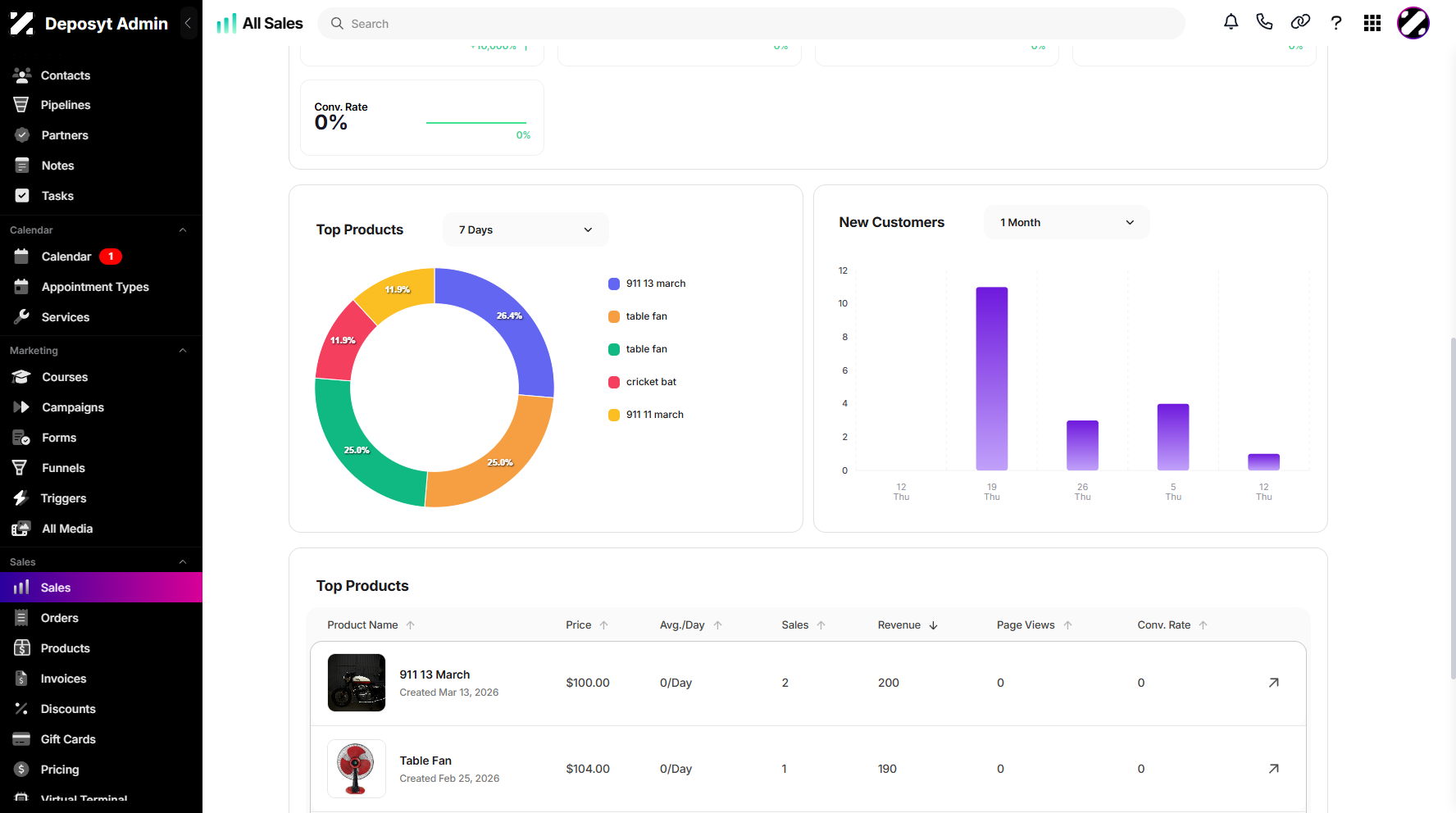Click the Search input field
Image resolution: width=1456 pixels, height=813 pixels.
[751, 24]
